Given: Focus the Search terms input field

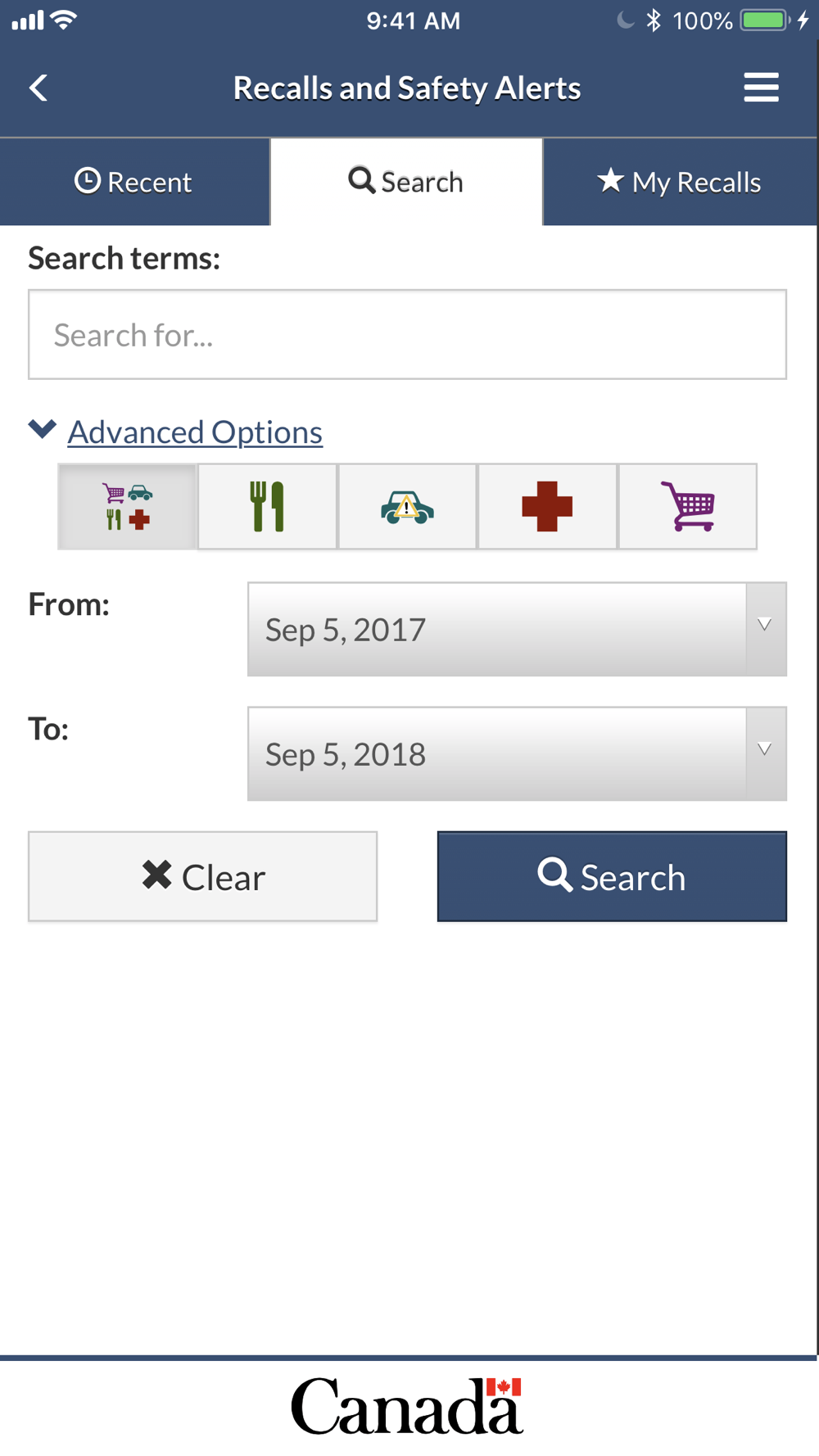Looking at the screenshot, I should click(408, 334).
